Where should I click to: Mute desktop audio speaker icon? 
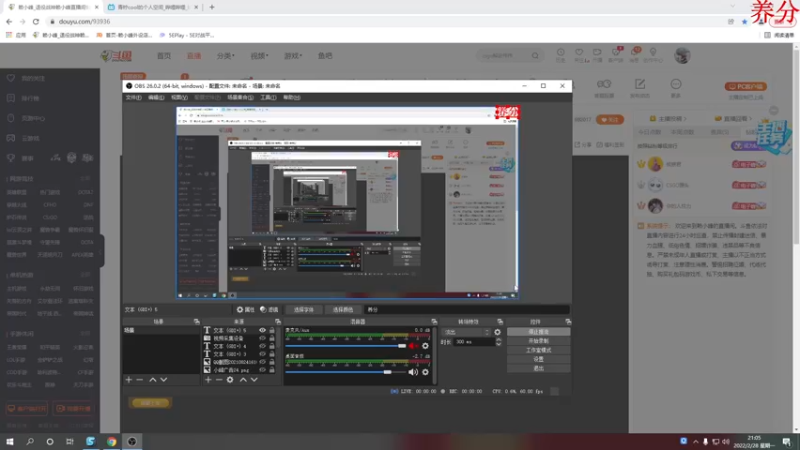(x=413, y=372)
